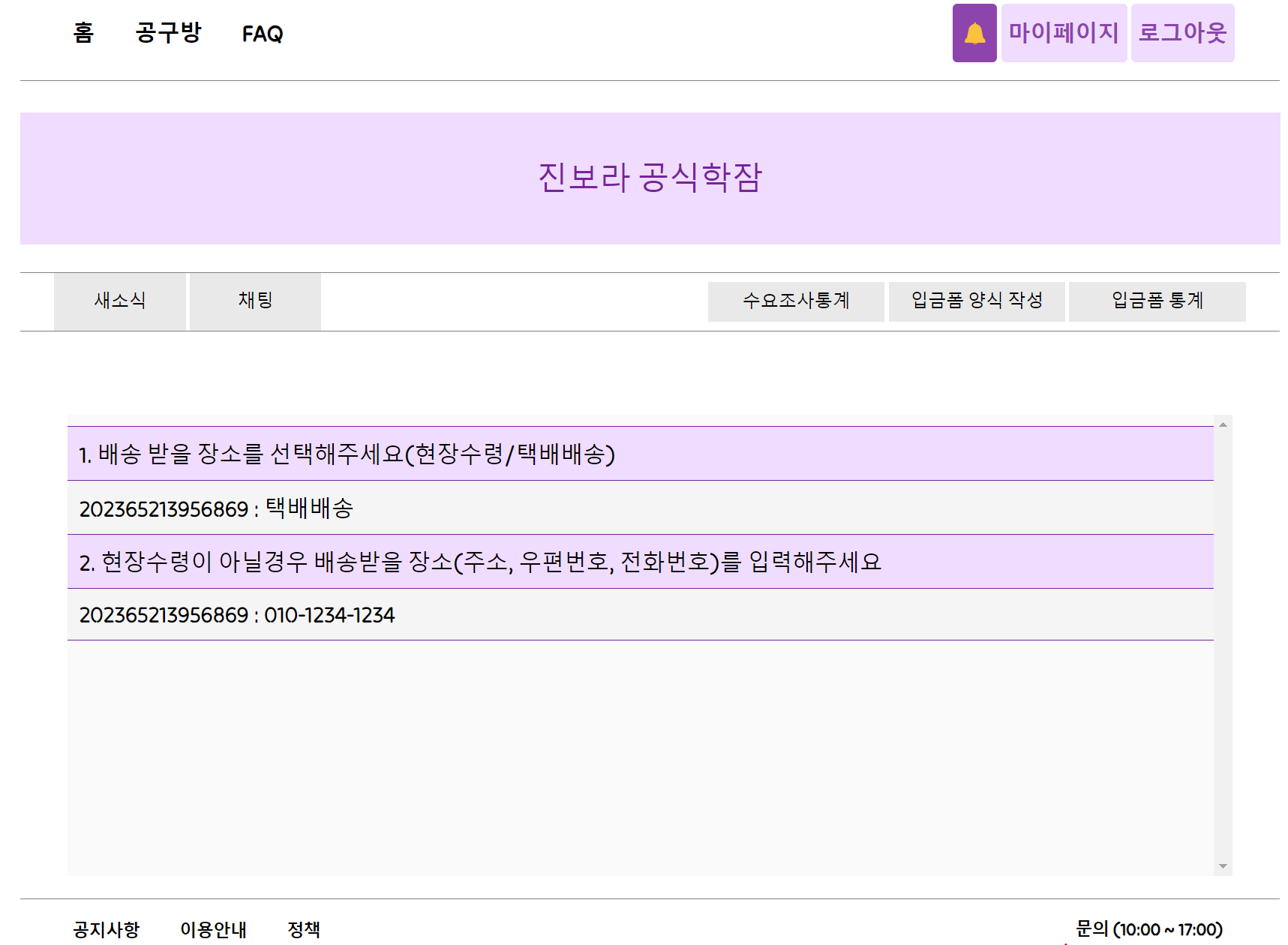Open the 홈 menu item
Screen dimensions: 1288x945
tap(83, 33)
